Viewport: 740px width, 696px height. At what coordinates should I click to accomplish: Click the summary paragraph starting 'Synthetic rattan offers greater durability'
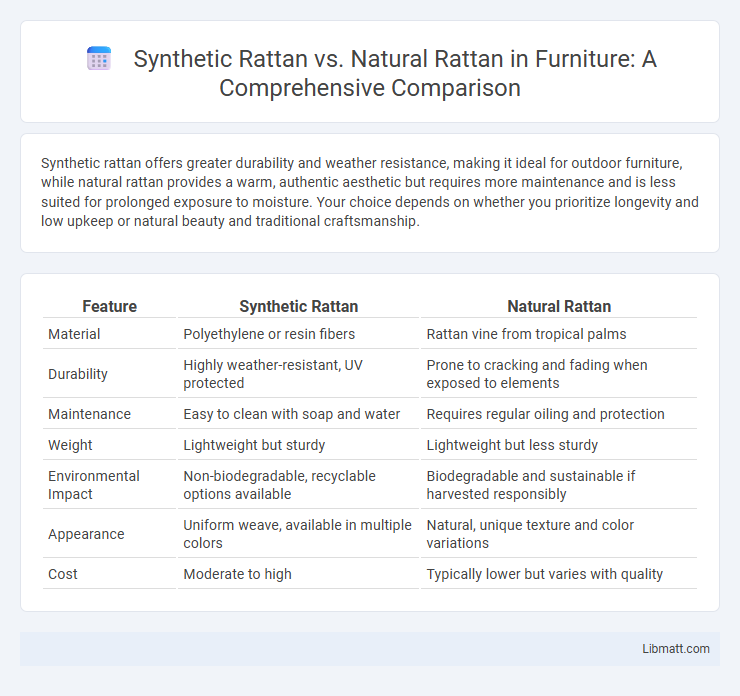coord(370,192)
